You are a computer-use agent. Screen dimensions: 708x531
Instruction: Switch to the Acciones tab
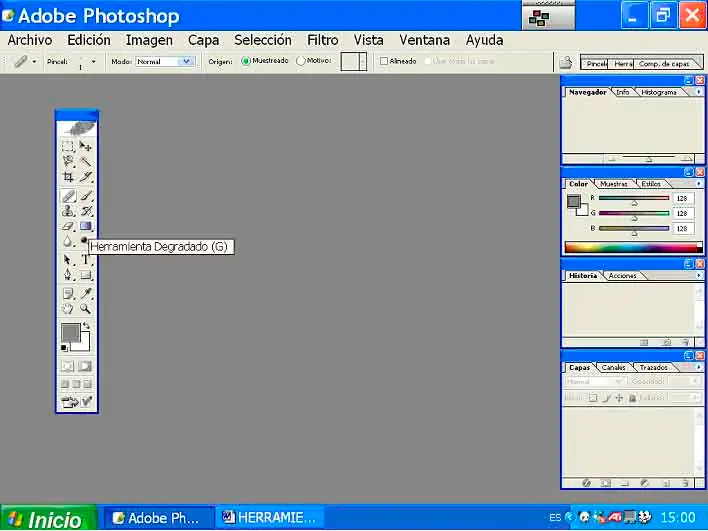pyautogui.click(x=622, y=275)
